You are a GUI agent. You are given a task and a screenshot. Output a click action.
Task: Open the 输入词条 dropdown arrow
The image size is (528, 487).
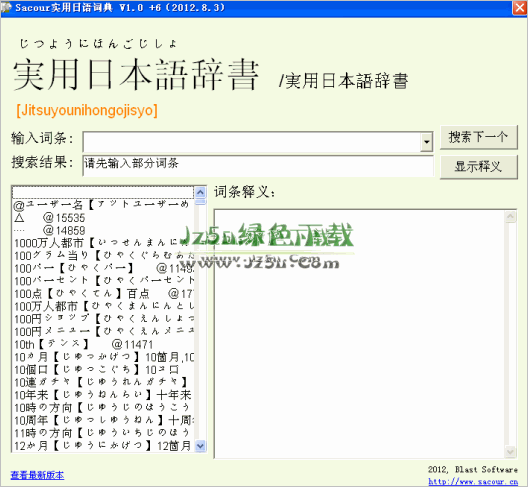click(426, 141)
